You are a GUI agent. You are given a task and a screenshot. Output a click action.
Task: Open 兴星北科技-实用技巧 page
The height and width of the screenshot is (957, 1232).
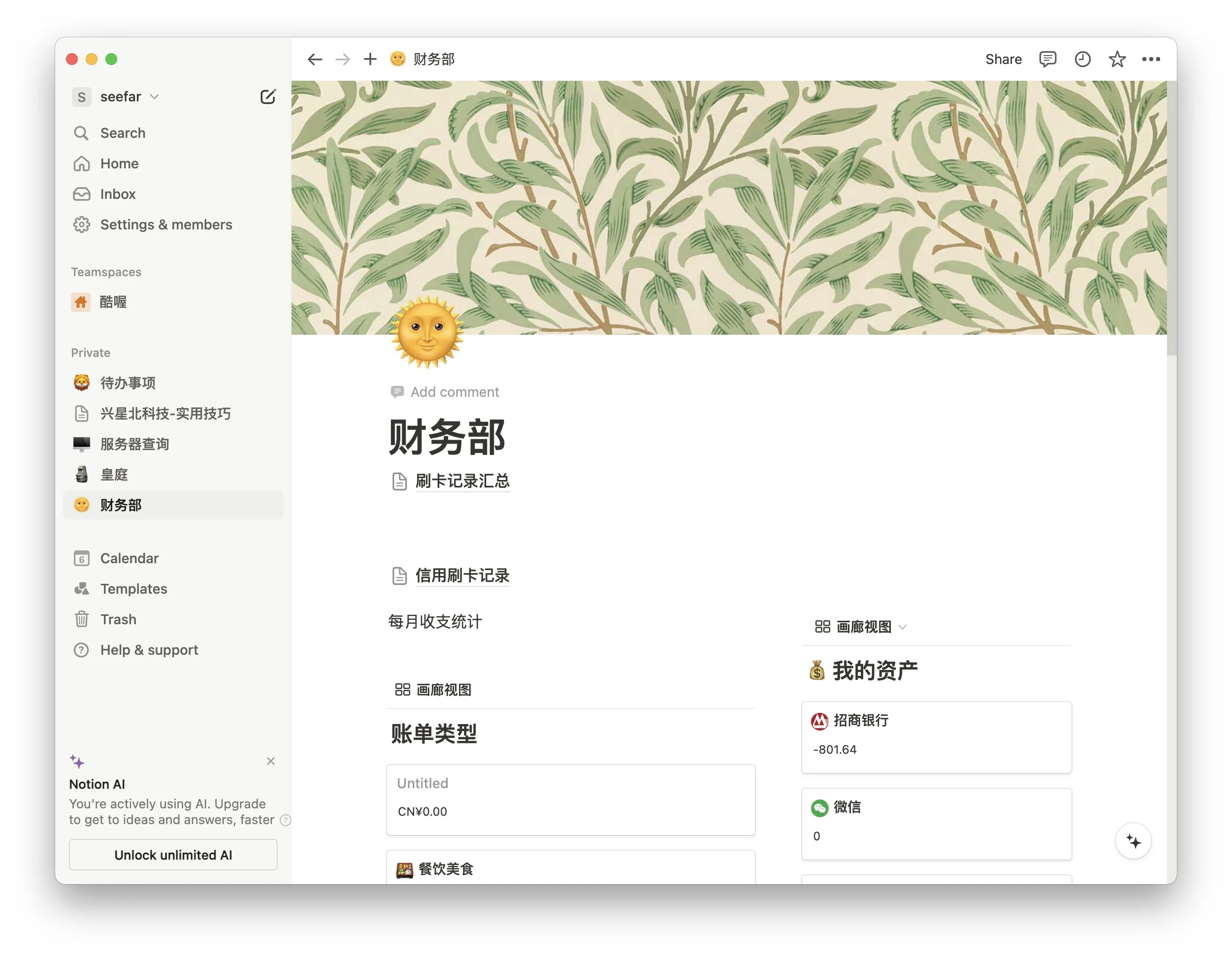(x=174, y=414)
